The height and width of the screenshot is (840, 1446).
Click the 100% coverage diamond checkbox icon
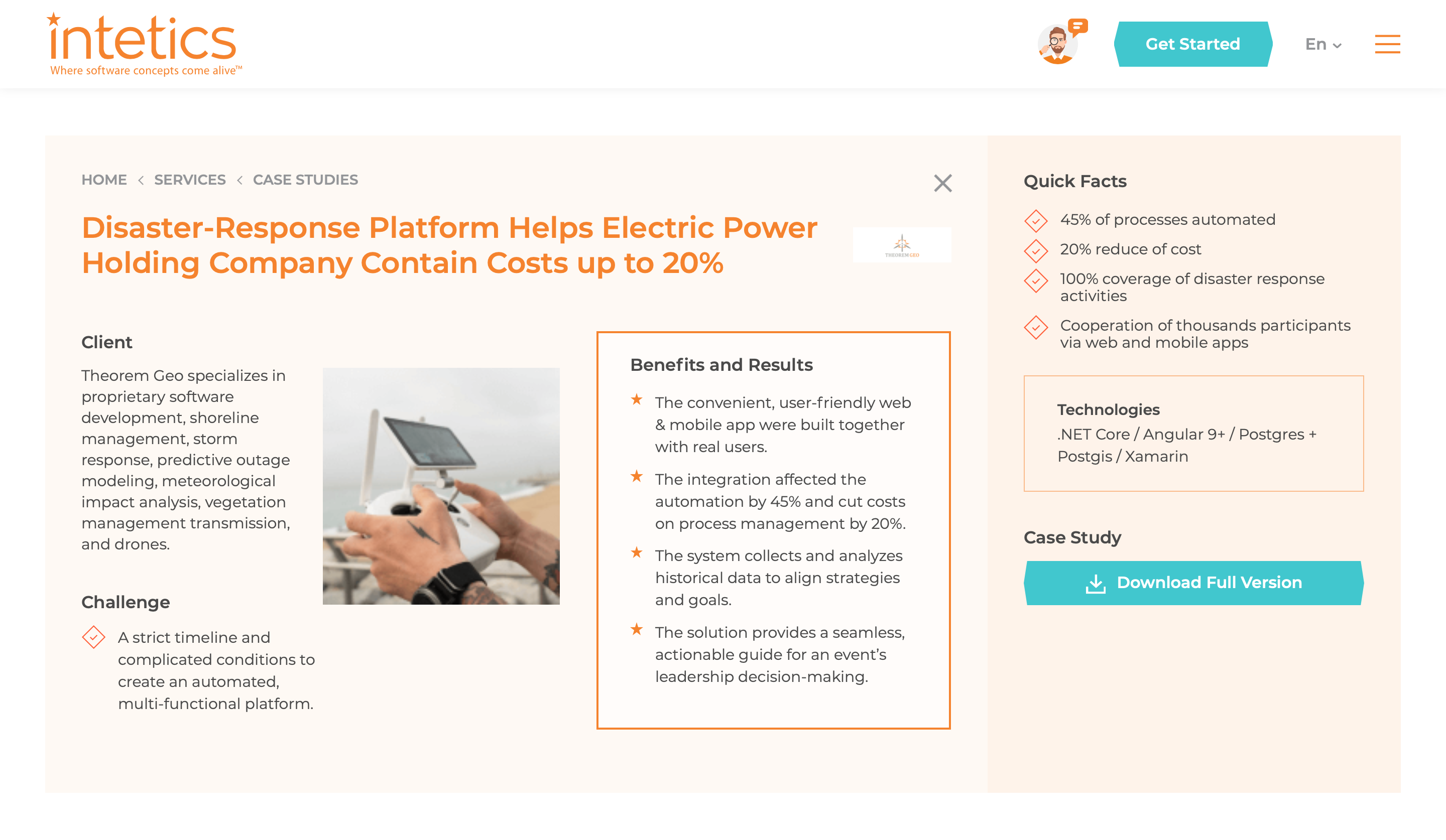1035,280
